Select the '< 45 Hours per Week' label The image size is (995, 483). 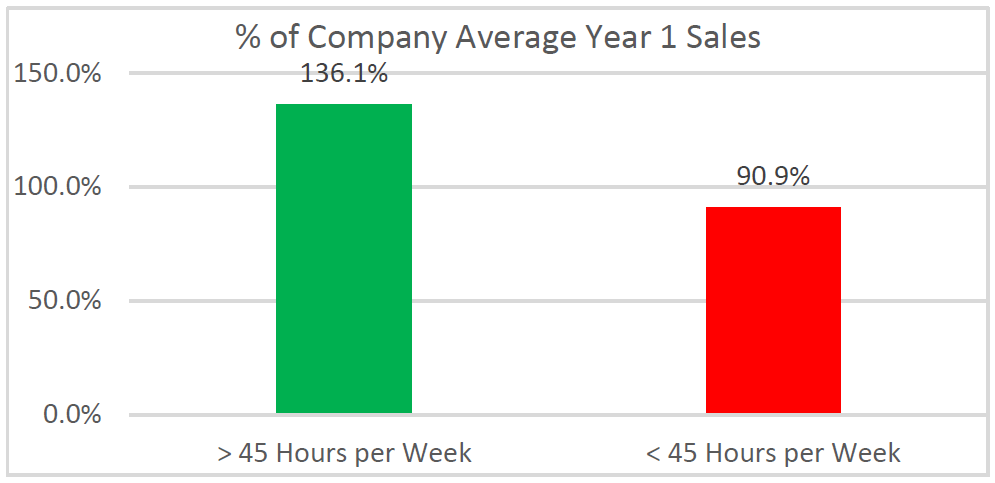tap(773, 453)
